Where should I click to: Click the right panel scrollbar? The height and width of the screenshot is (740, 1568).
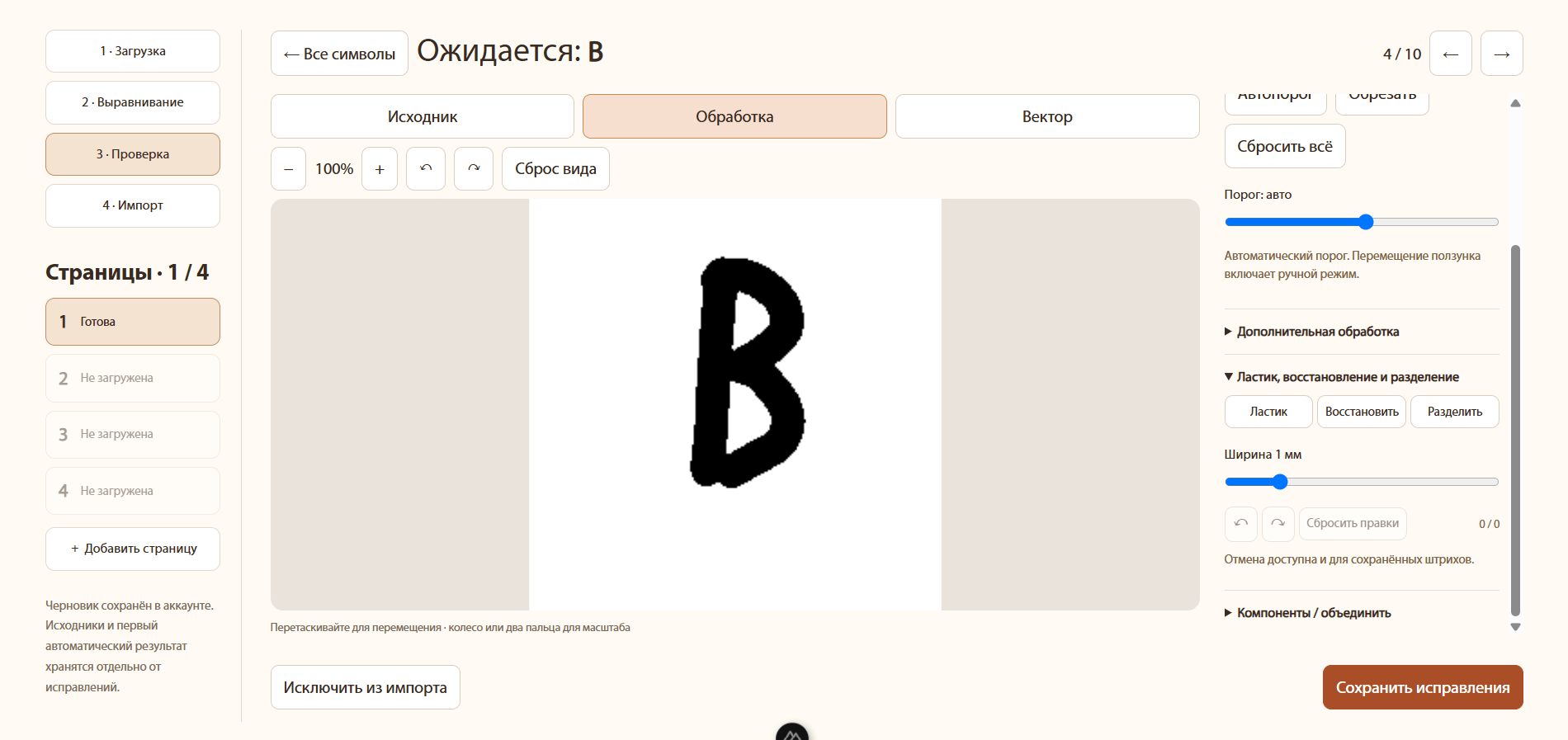coord(1515,430)
